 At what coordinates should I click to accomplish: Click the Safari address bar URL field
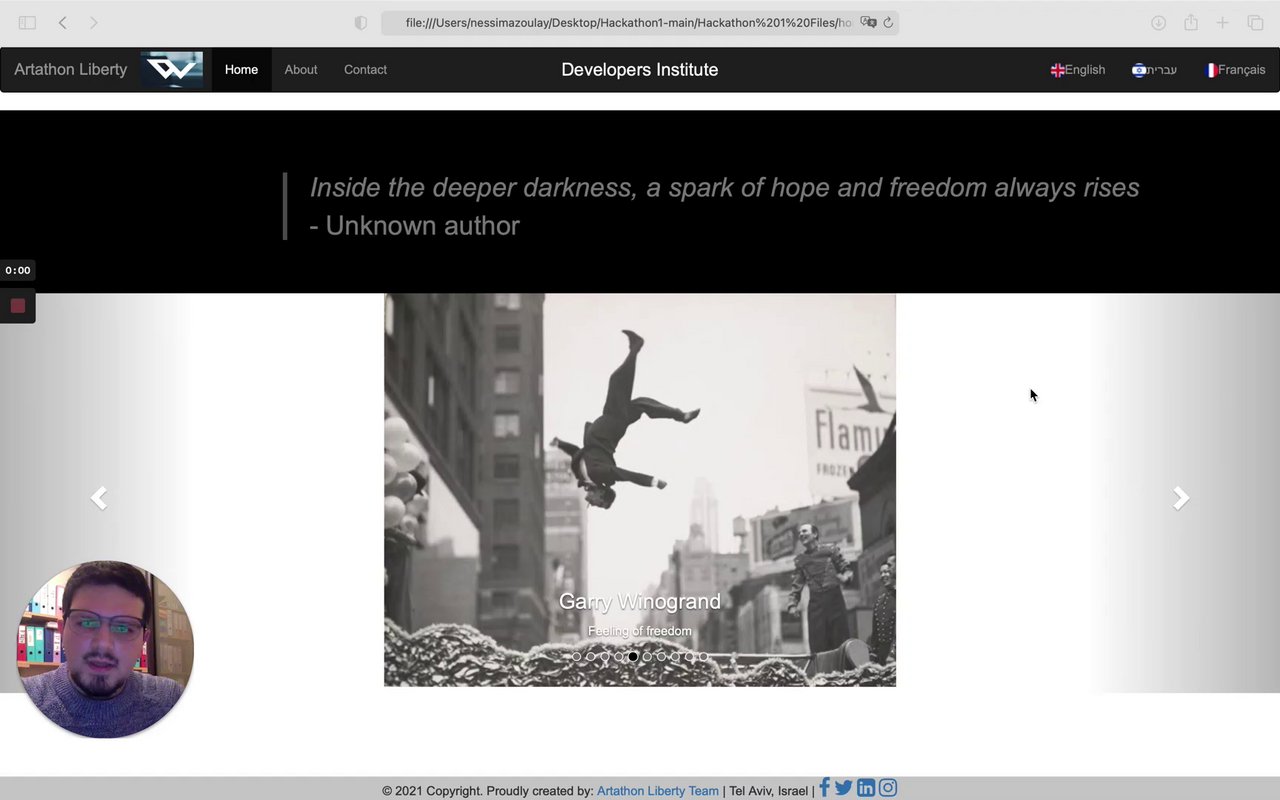click(640, 22)
